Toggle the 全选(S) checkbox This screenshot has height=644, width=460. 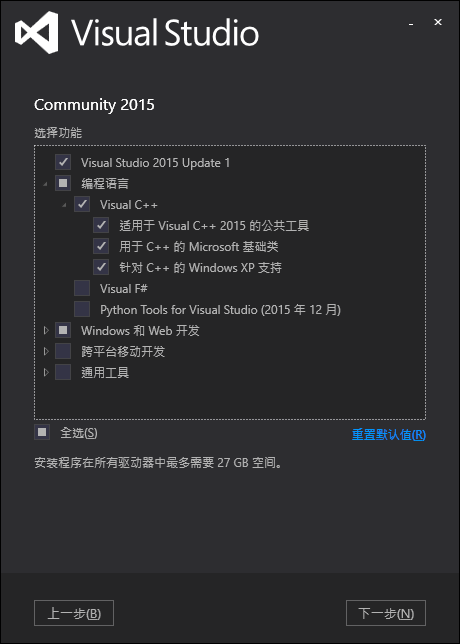pyautogui.click(x=42, y=432)
